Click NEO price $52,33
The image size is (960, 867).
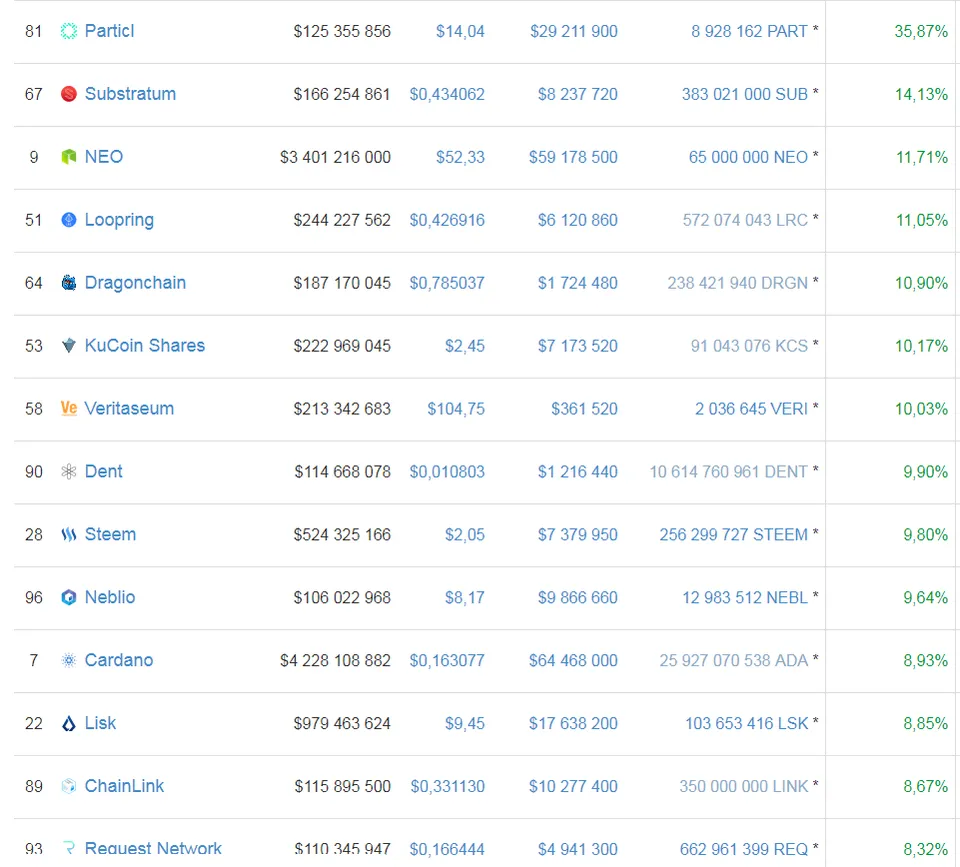click(x=460, y=157)
